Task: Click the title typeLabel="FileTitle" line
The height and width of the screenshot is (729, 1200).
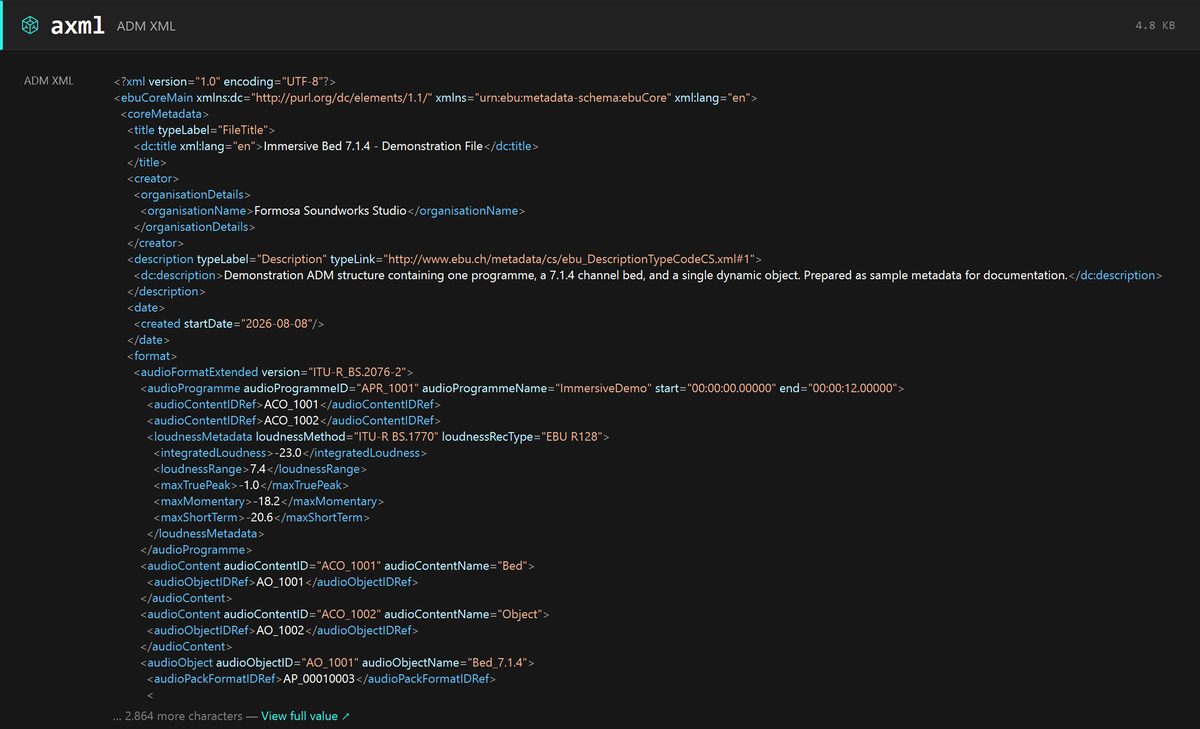Action: (x=201, y=130)
